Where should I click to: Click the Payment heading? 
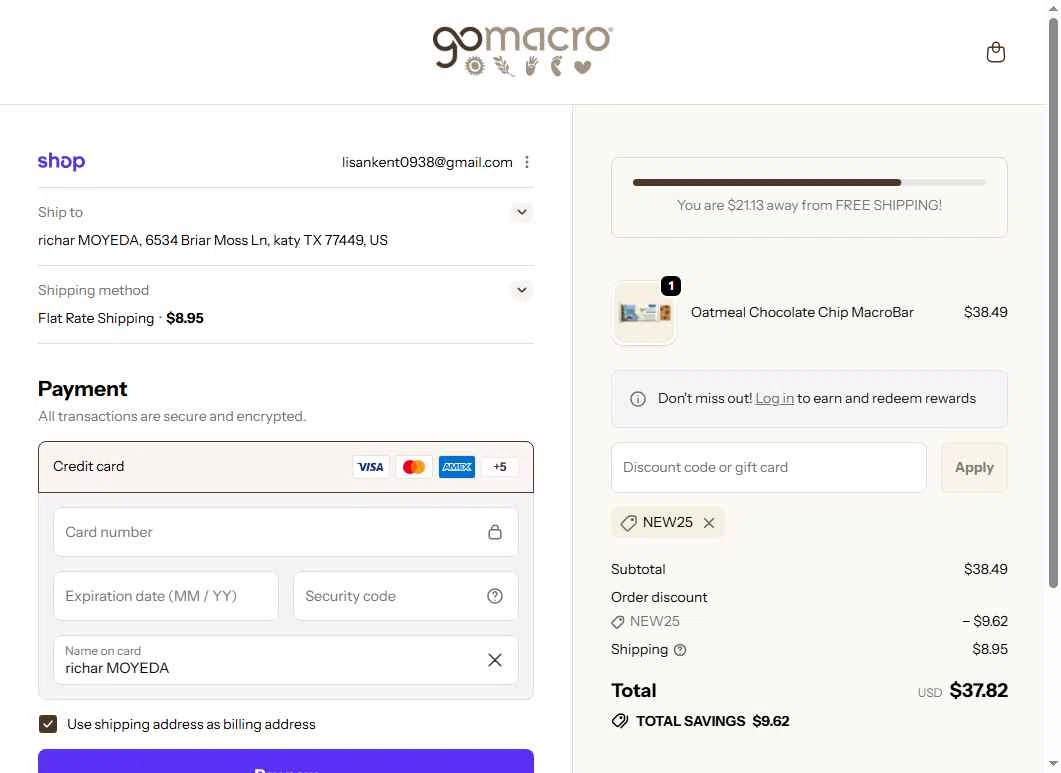pos(83,389)
